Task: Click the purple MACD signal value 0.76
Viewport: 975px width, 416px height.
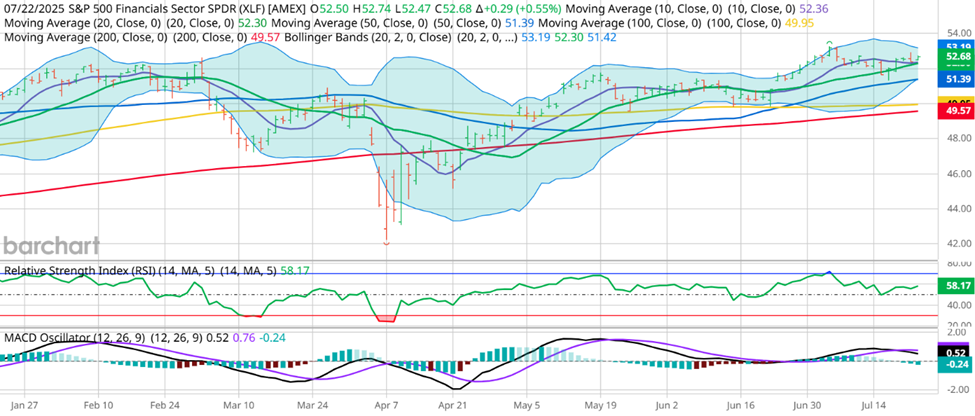Action: 244,338
